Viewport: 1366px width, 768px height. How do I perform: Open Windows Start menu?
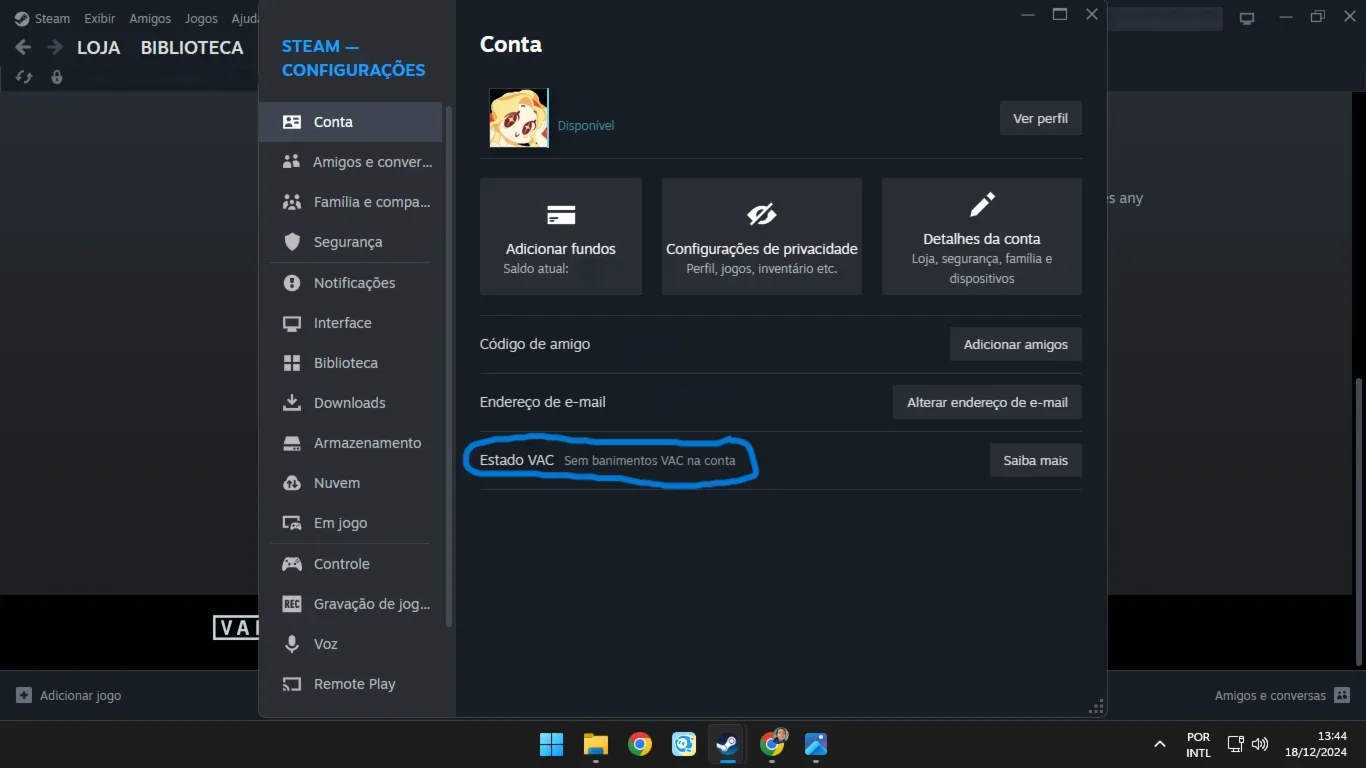(552, 744)
